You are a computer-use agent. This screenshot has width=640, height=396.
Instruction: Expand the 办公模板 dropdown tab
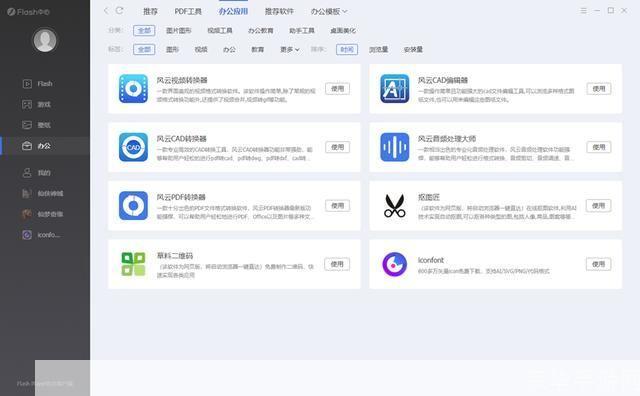[x=329, y=11]
